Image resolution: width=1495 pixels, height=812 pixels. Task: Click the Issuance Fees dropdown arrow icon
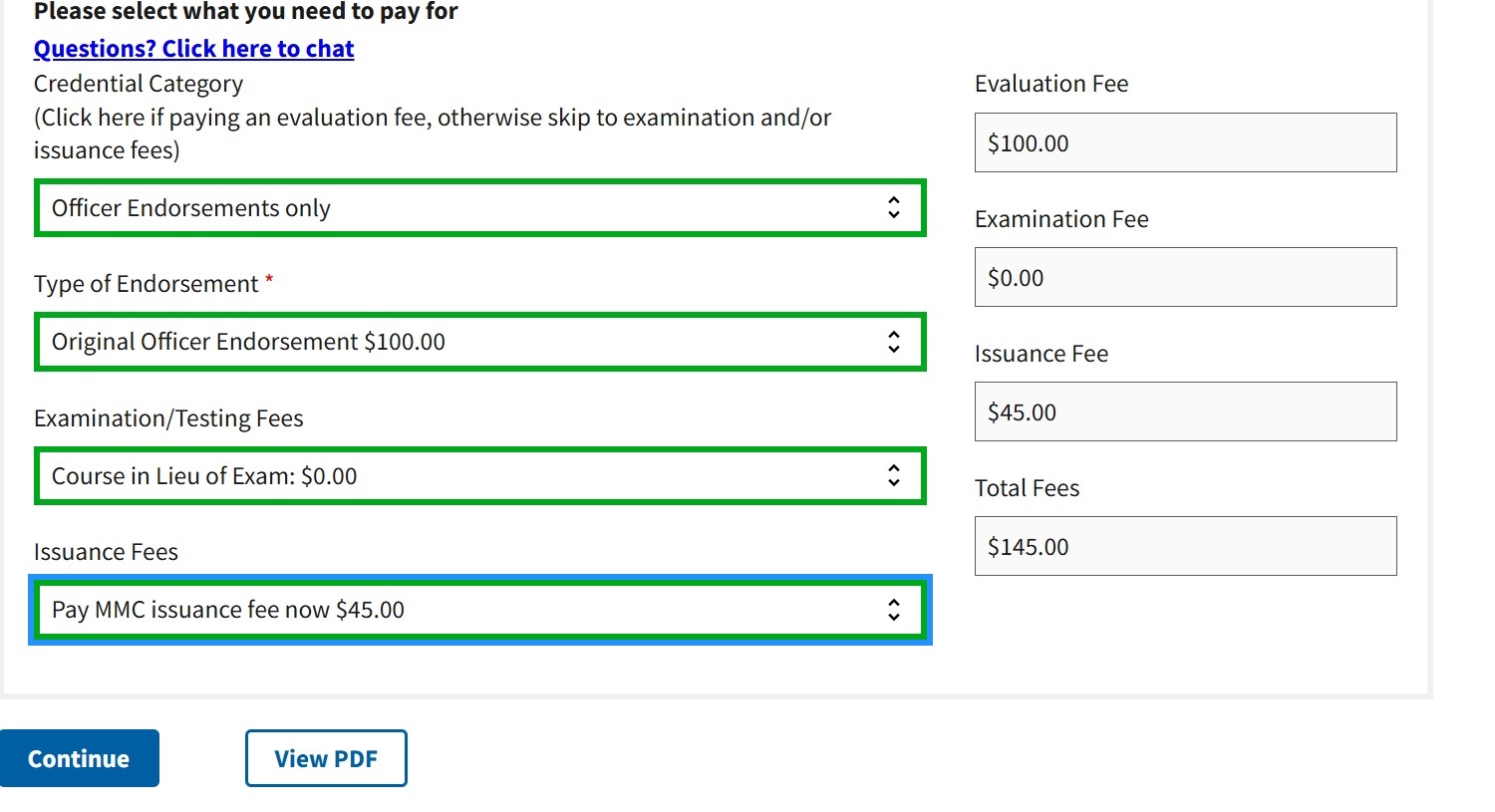894,610
